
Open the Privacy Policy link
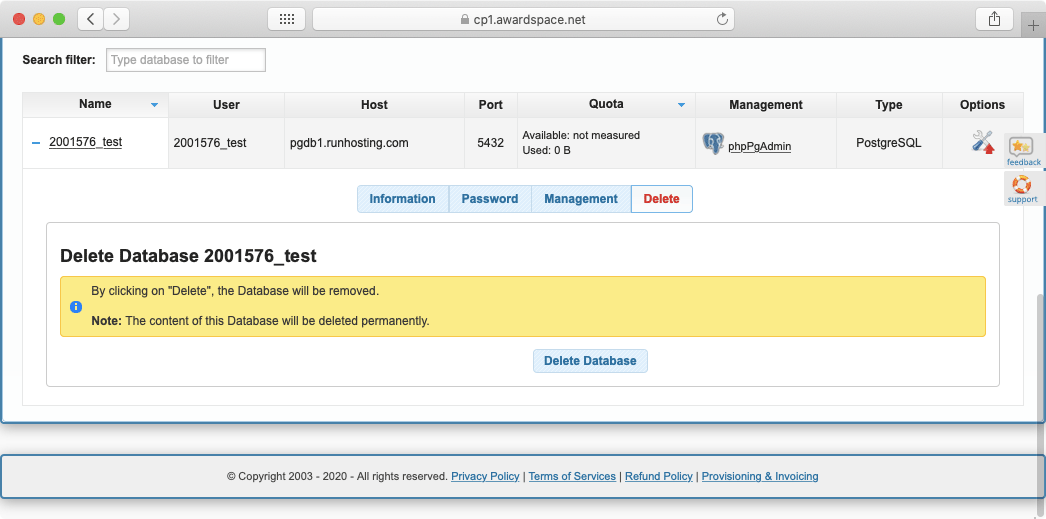(485, 476)
